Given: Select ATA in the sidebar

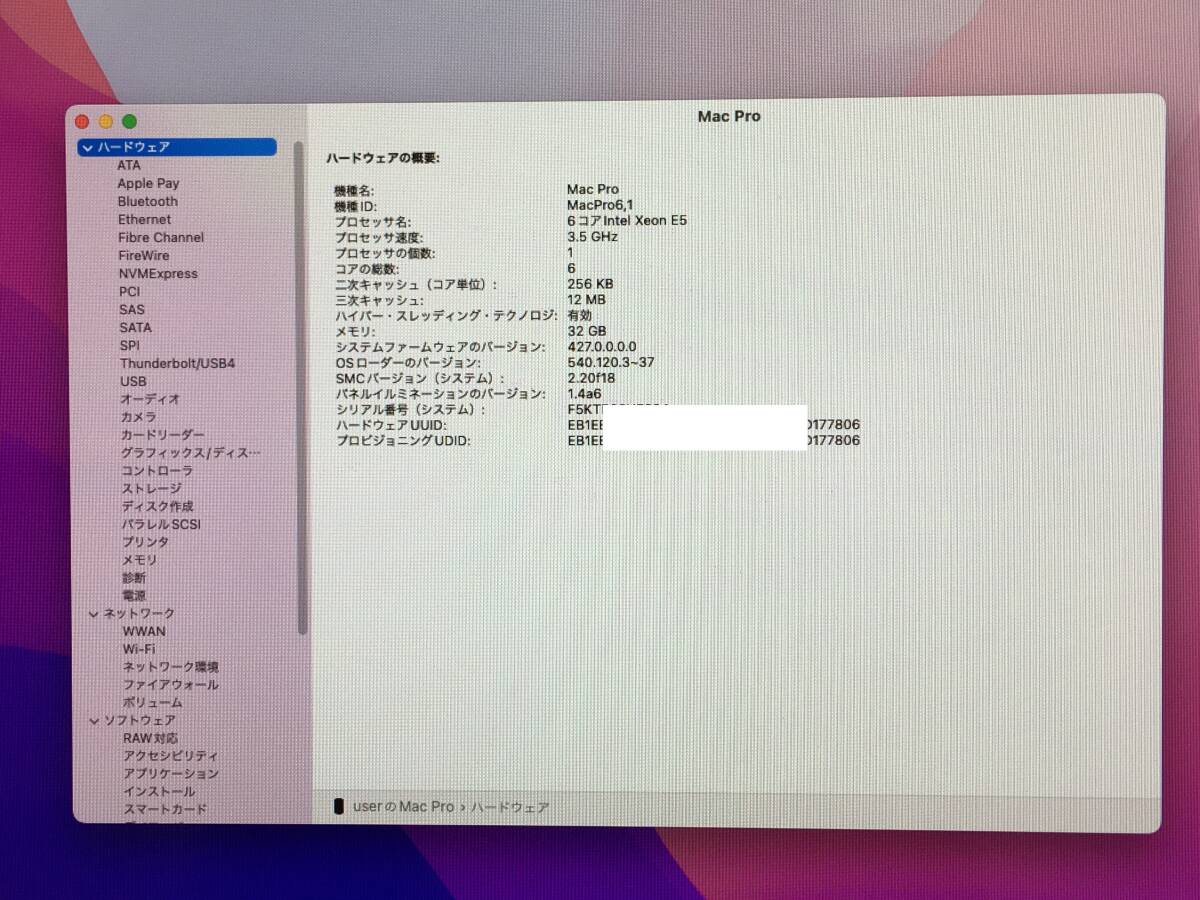Looking at the screenshot, I should (129, 165).
